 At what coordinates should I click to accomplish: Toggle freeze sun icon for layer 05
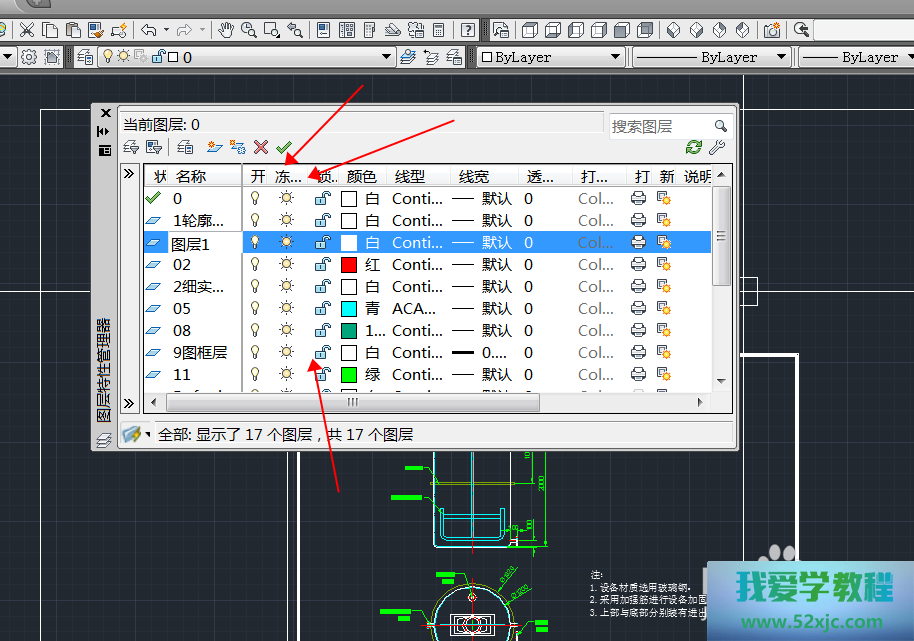(287, 309)
